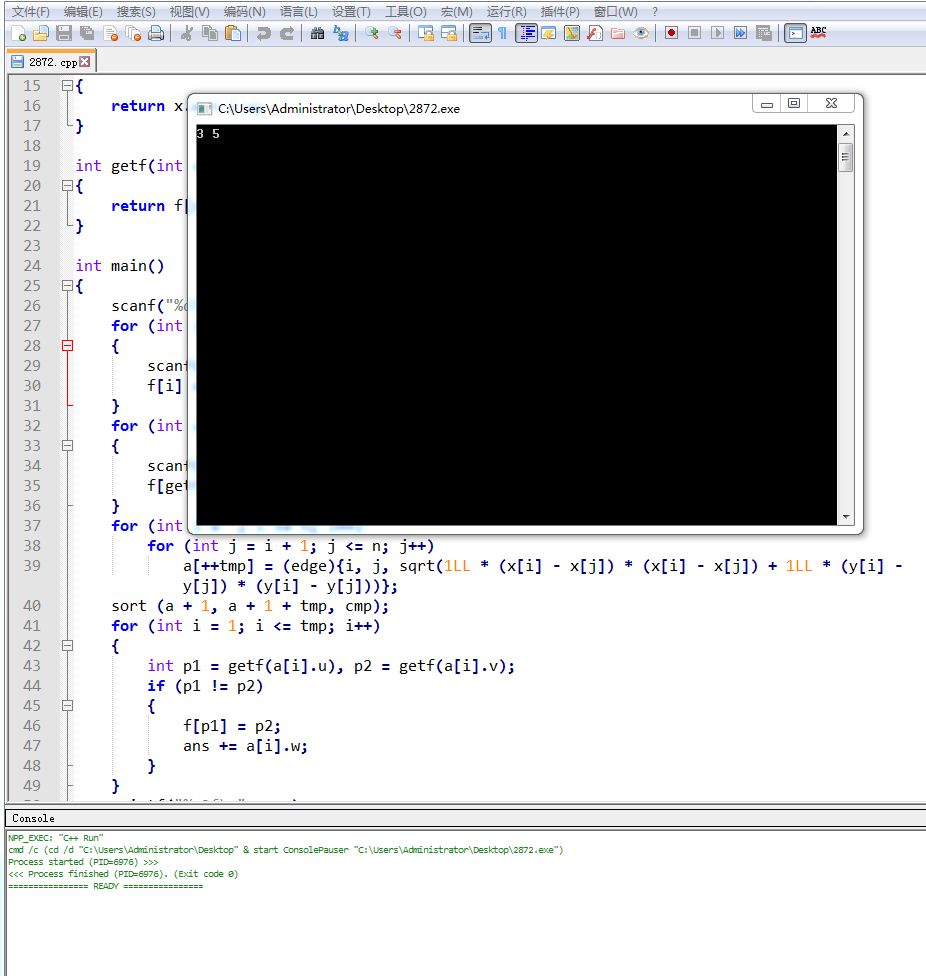
Task: Collapse fold marker at line 42
Action: [67, 645]
